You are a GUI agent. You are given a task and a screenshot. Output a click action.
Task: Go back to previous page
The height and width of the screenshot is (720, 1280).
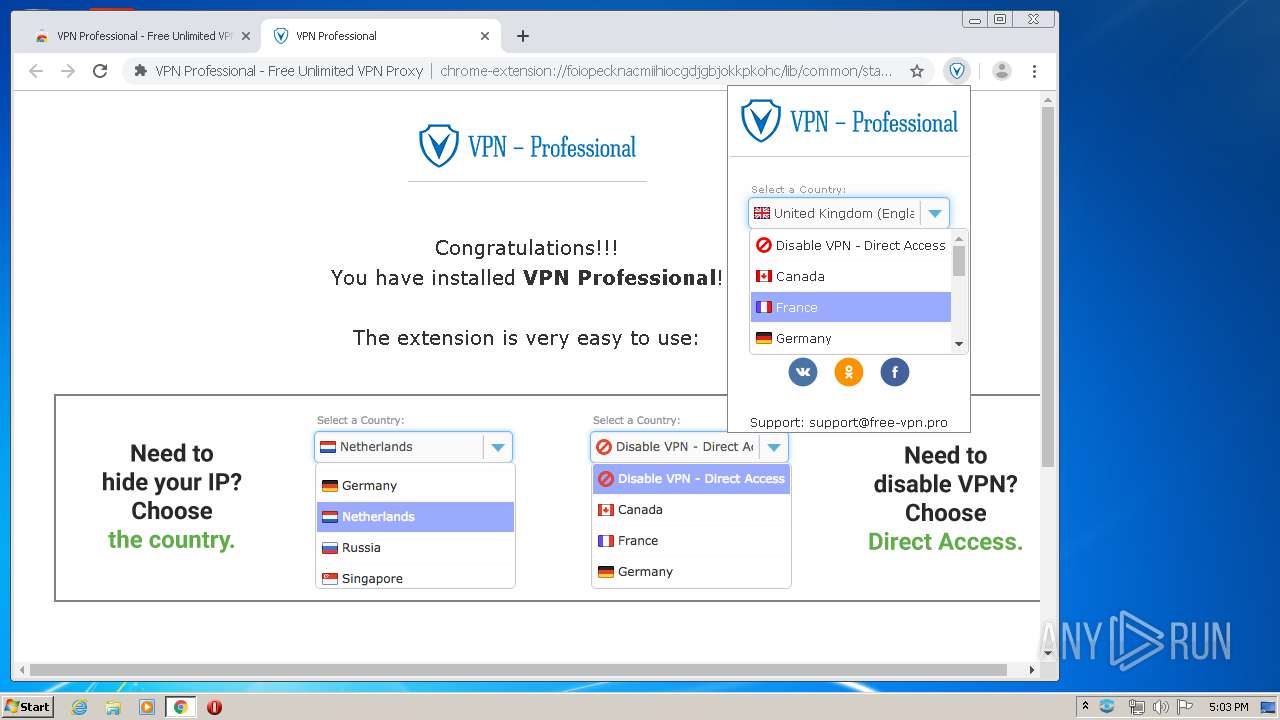coord(36,71)
